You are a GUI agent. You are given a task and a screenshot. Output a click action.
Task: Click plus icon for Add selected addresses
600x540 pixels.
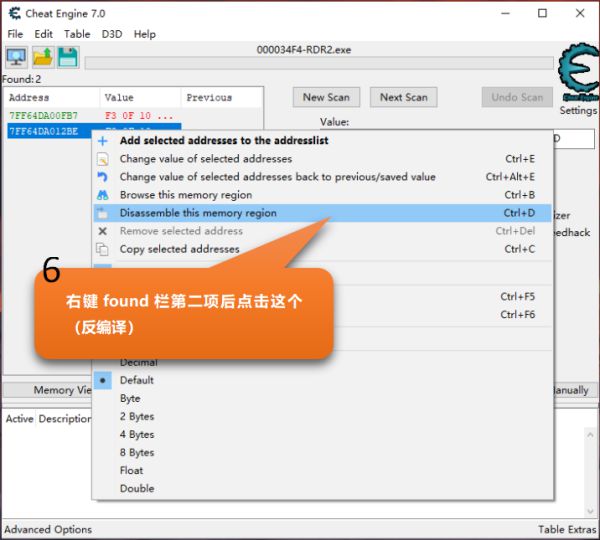coord(102,141)
